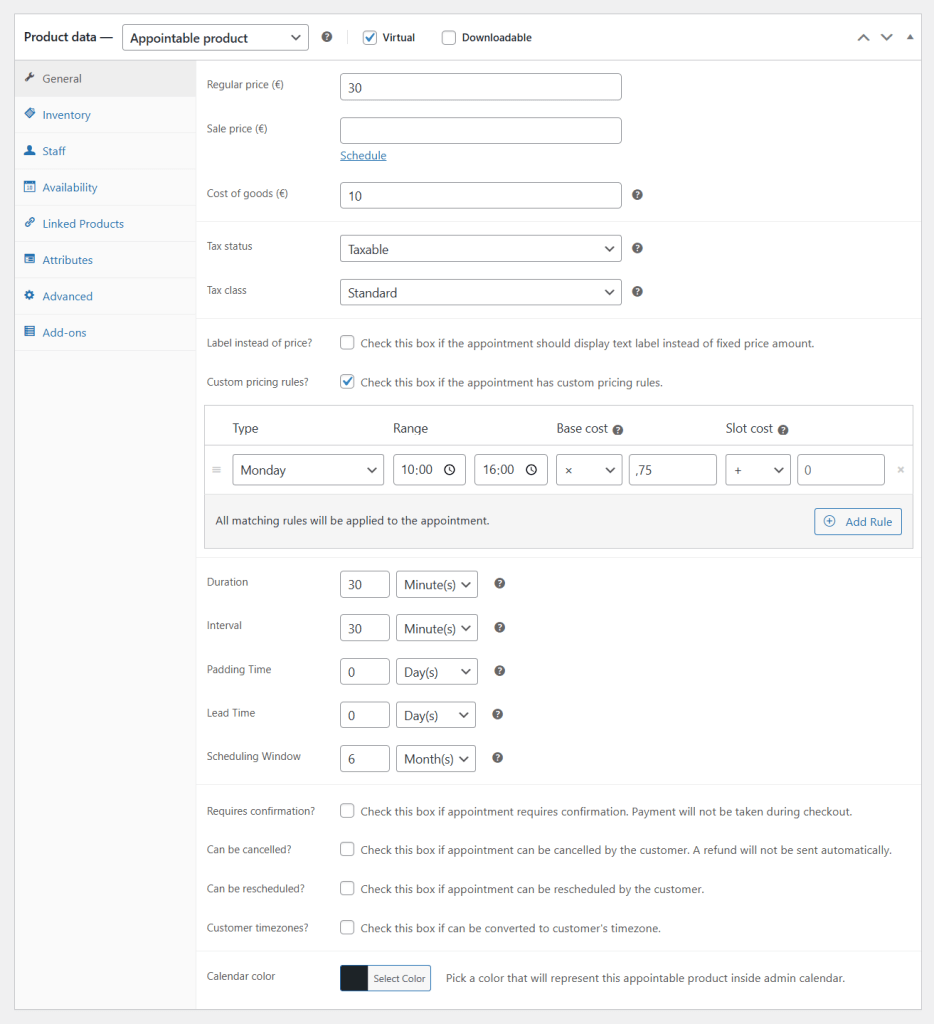Screen dimensions: 934x1024
Task: Remove the Monday pricing rule with X icon
Action: point(900,470)
